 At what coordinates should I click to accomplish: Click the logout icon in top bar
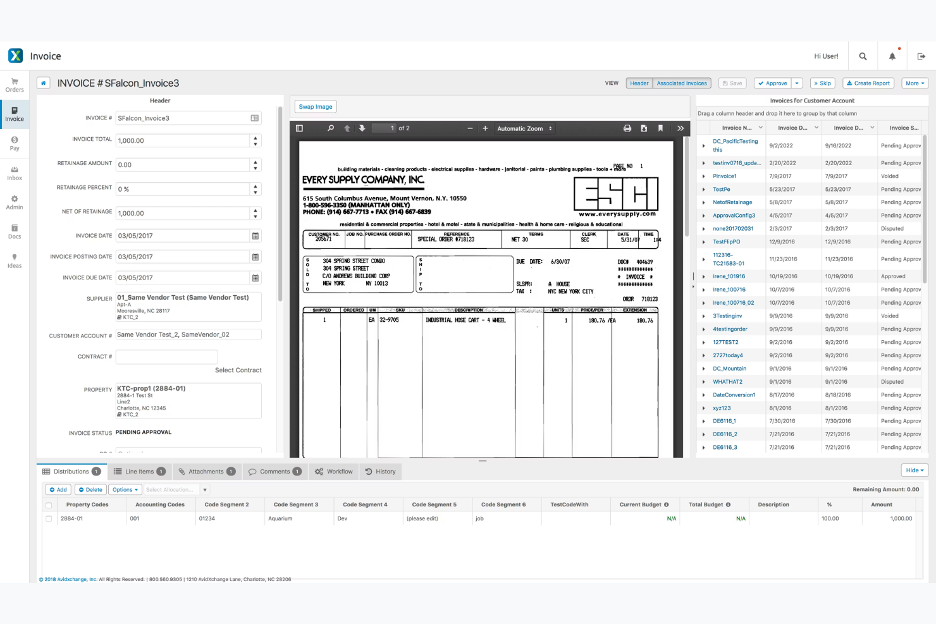pyautogui.click(x=921, y=56)
